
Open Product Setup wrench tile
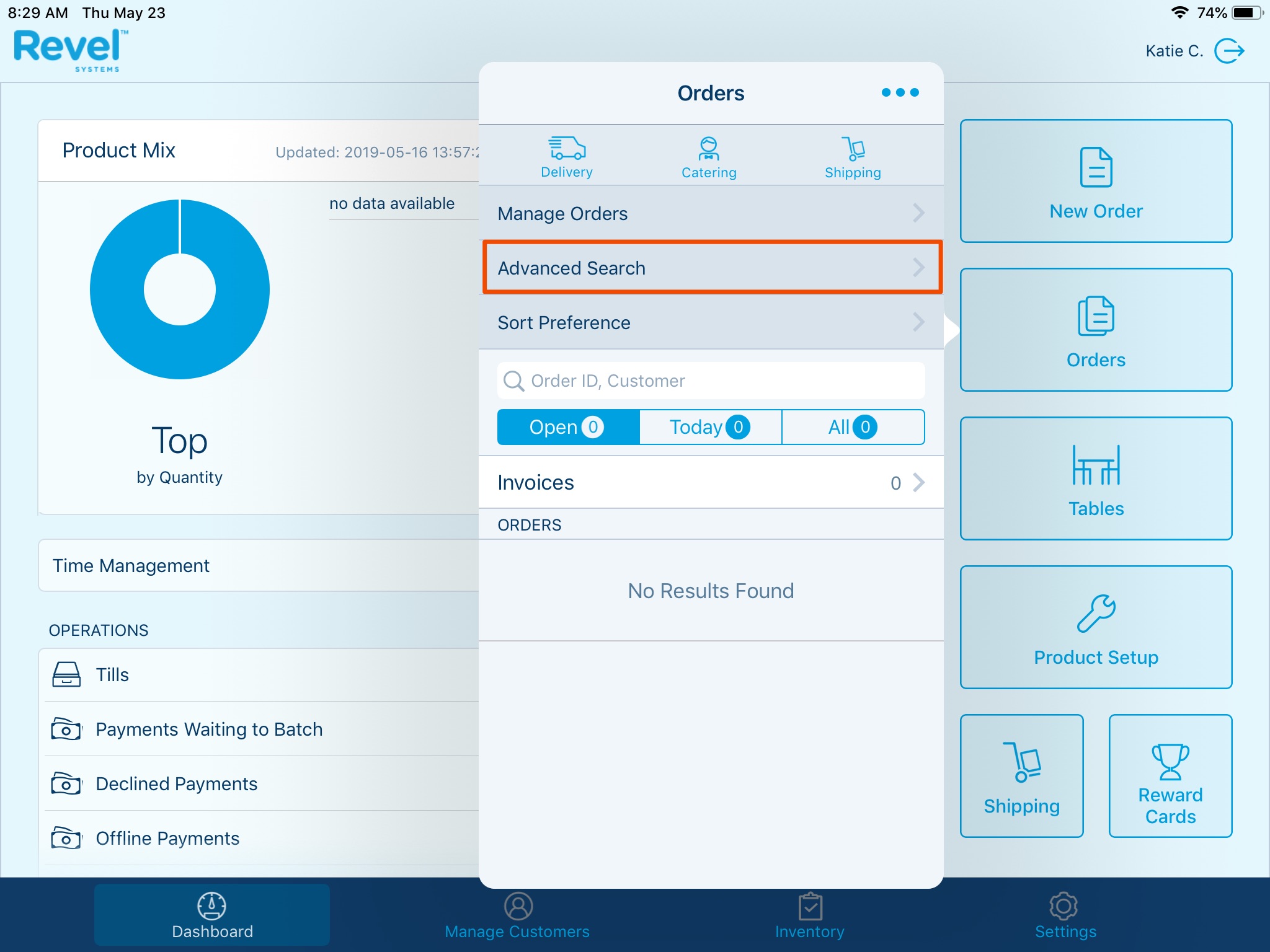tap(1096, 627)
